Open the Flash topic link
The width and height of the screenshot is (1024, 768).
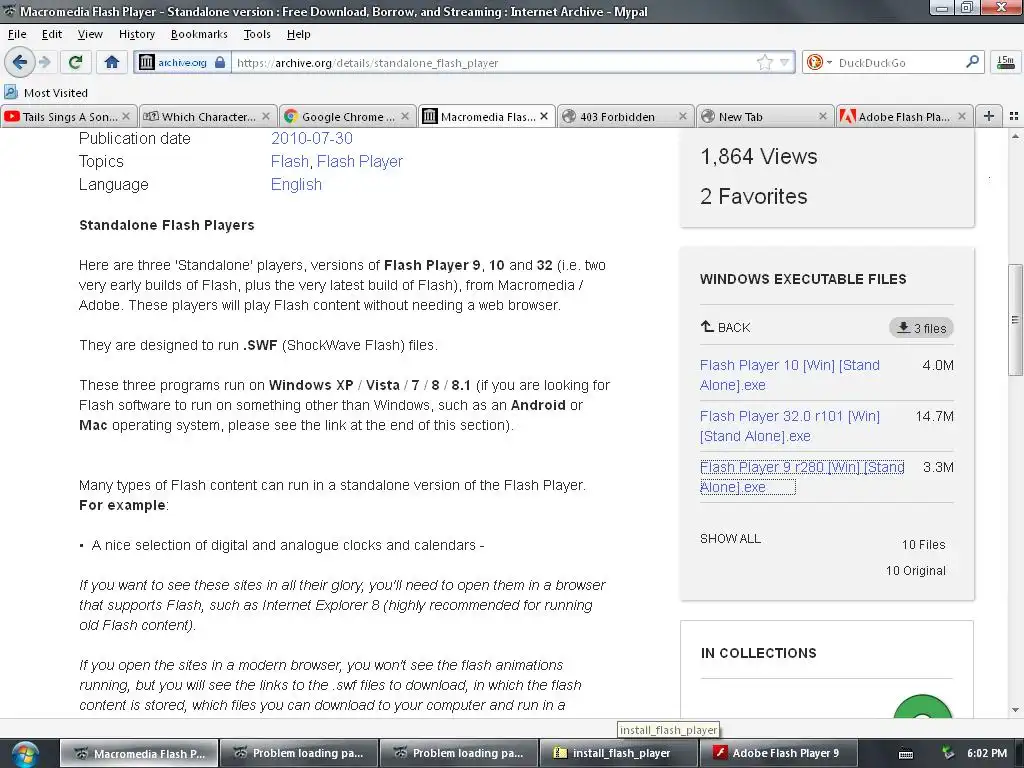point(290,161)
